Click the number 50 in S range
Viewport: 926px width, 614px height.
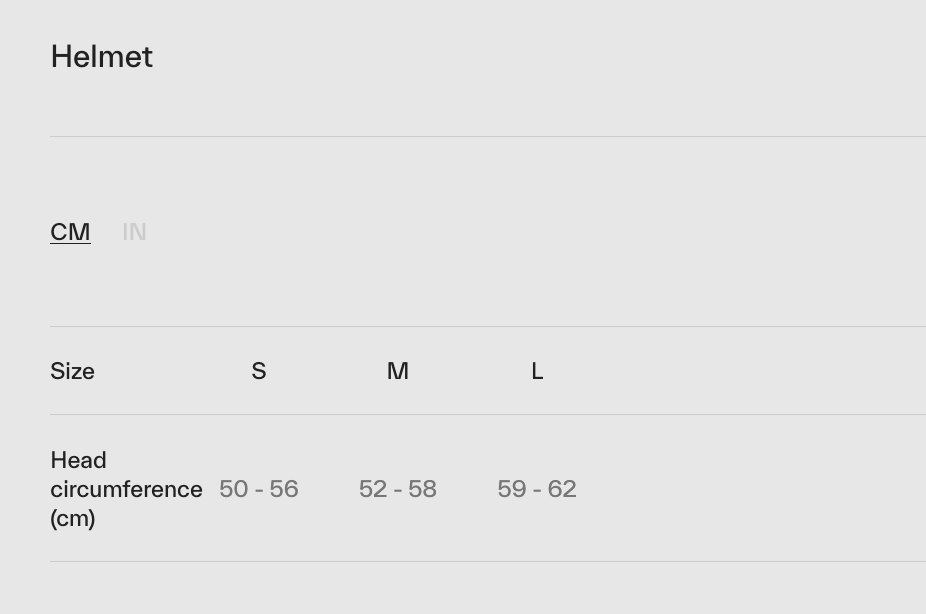point(233,489)
